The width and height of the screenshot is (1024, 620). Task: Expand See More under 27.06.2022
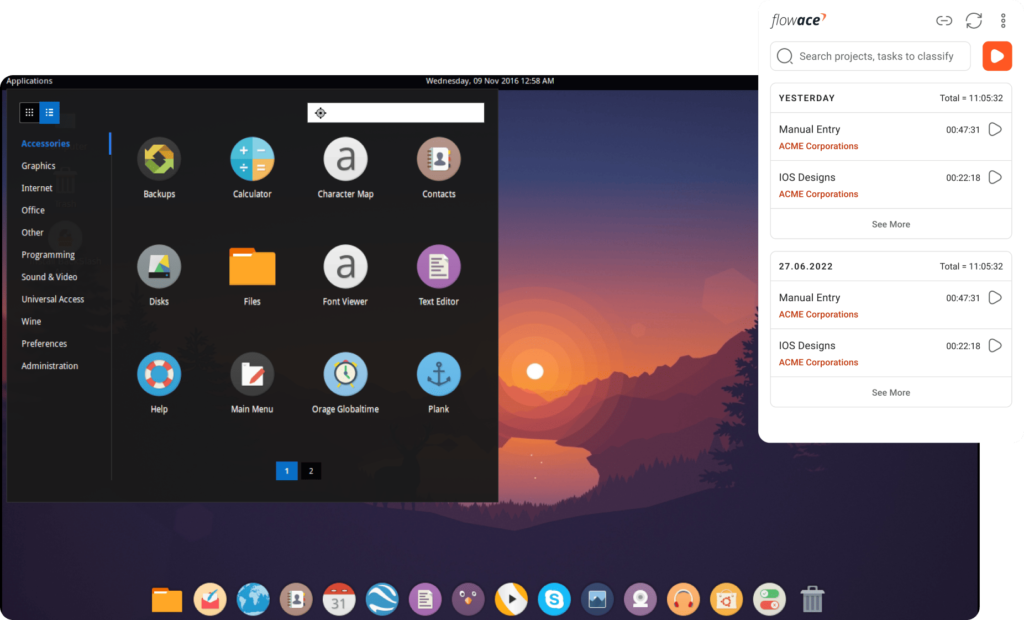pos(890,392)
